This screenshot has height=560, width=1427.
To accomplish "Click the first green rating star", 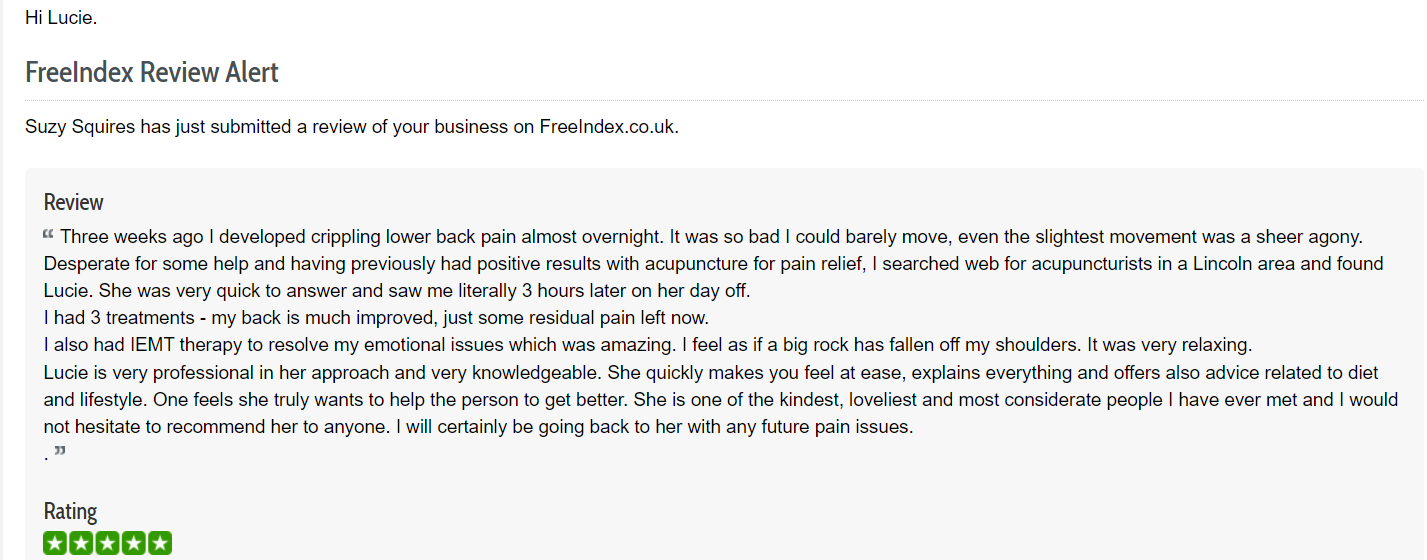I will [x=55, y=543].
